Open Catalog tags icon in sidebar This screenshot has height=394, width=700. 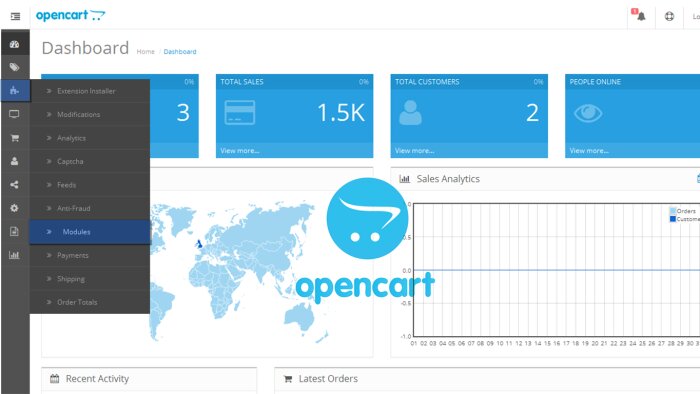[x=14, y=67]
